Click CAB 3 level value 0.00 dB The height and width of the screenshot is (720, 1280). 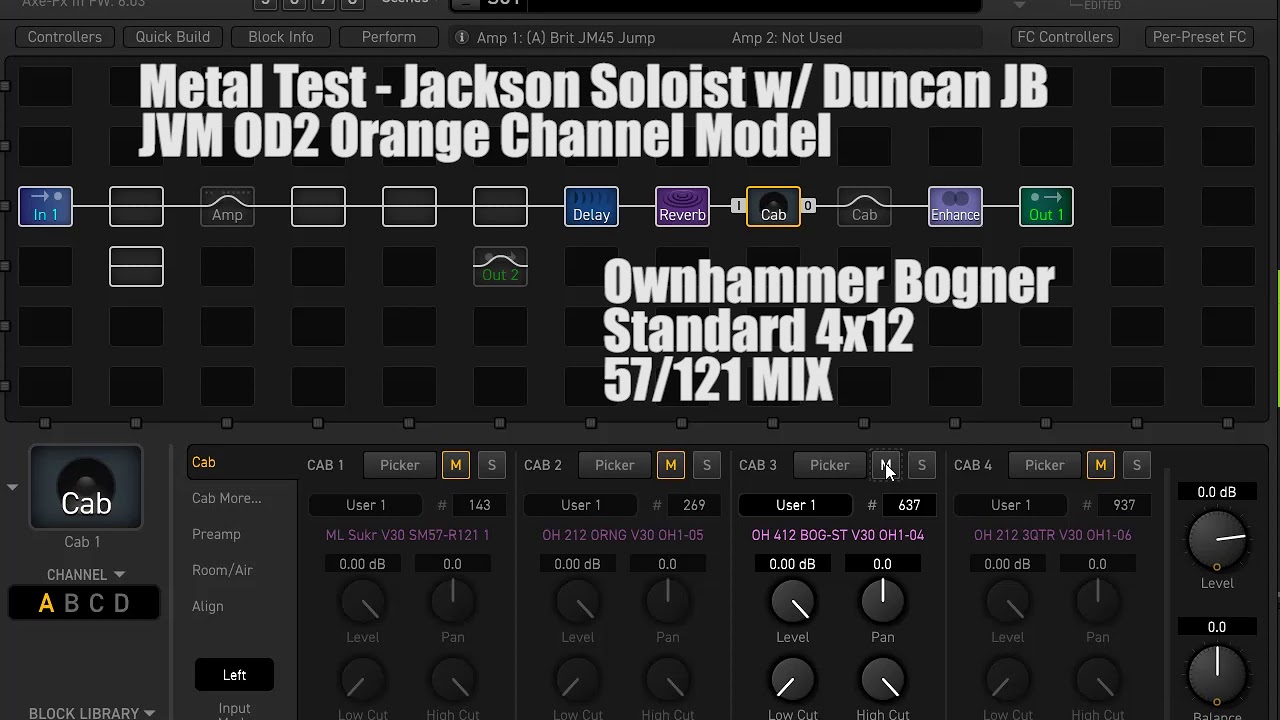click(x=792, y=564)
